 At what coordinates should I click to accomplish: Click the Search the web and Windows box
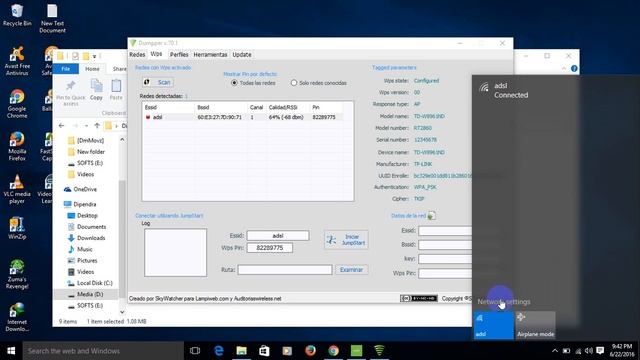coord(103,351)
